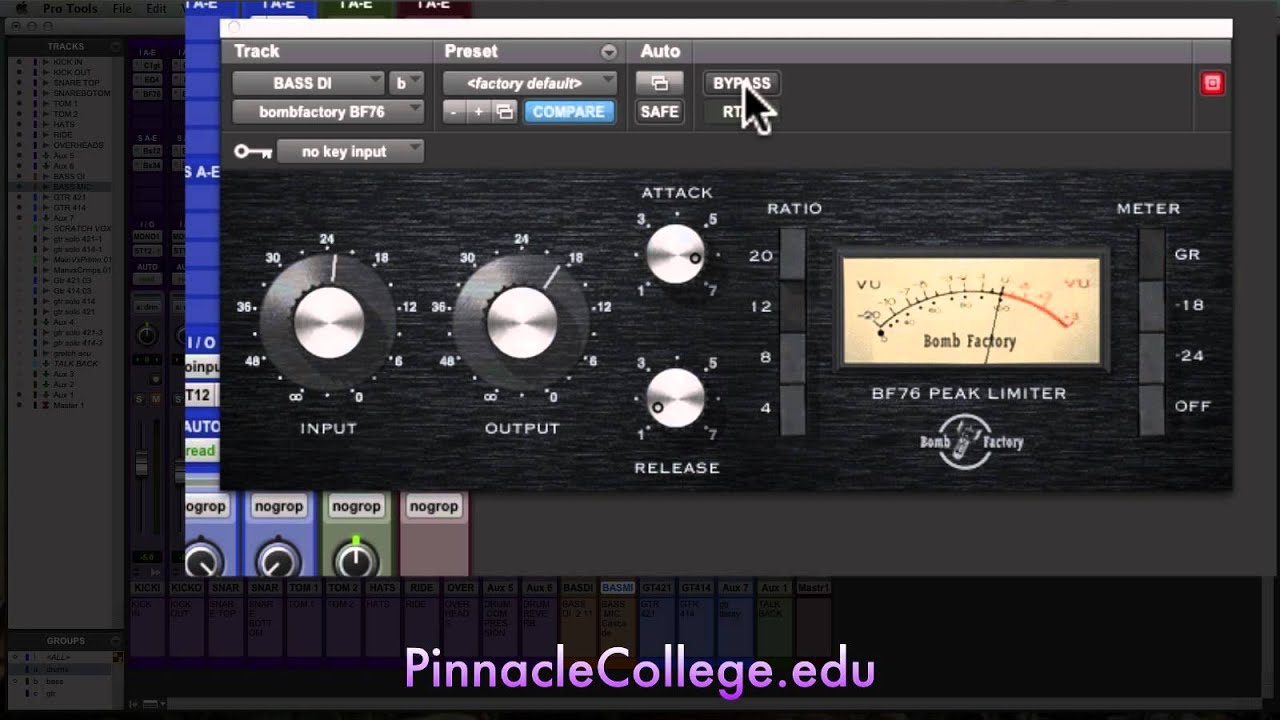
Task: Open the factory default preset dropdown
Action: (529, 83)
